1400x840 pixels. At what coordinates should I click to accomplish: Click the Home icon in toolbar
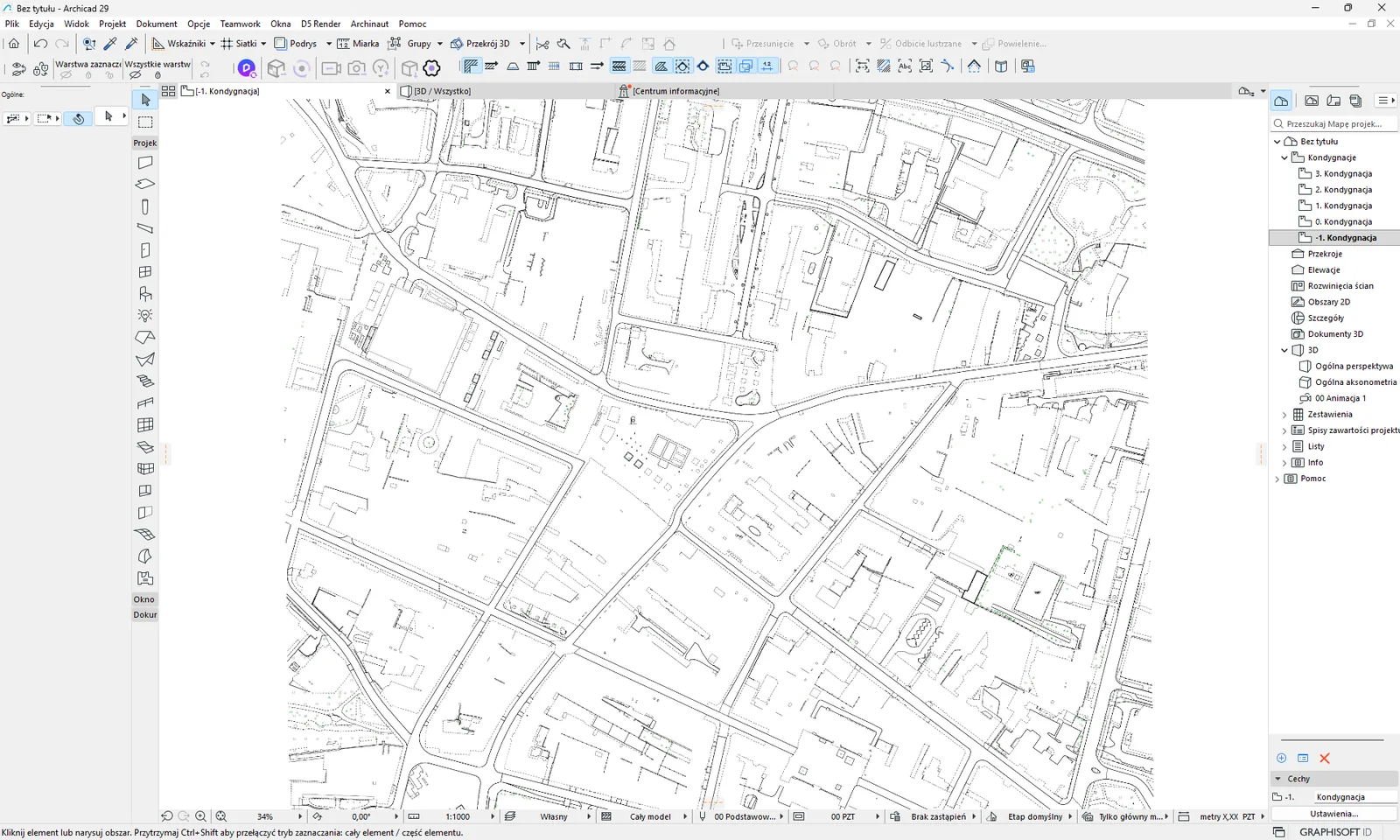click(14, 43)
